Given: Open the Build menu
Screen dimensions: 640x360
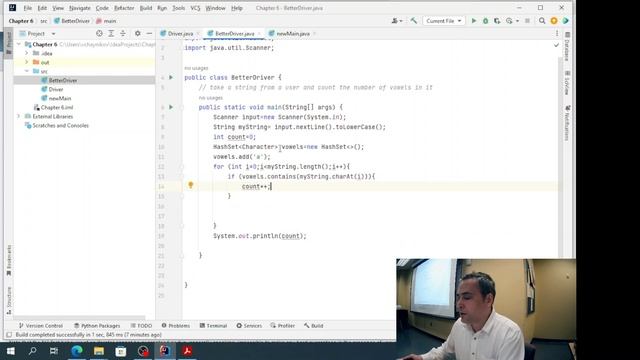Looking at the screenshot, I should (146, 8).
